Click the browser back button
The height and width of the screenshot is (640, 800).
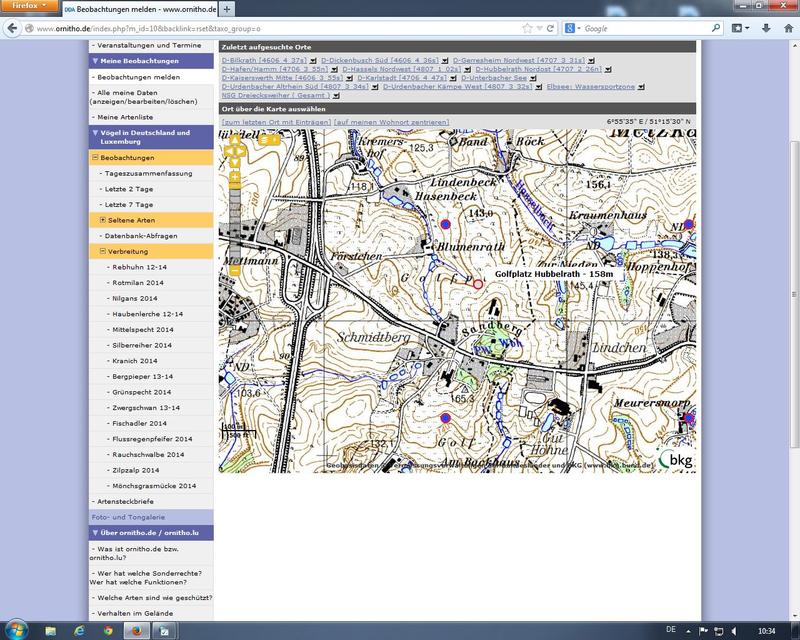pyautogui.click(x=12, y=29)
